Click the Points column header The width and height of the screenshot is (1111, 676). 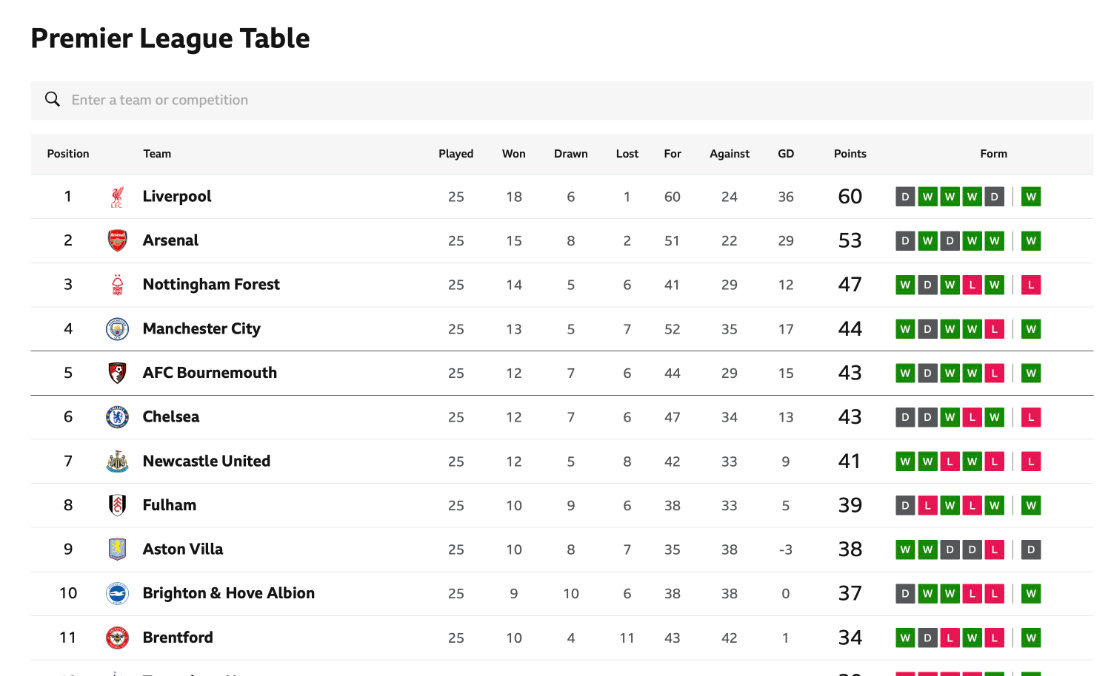tap(850, 154)
